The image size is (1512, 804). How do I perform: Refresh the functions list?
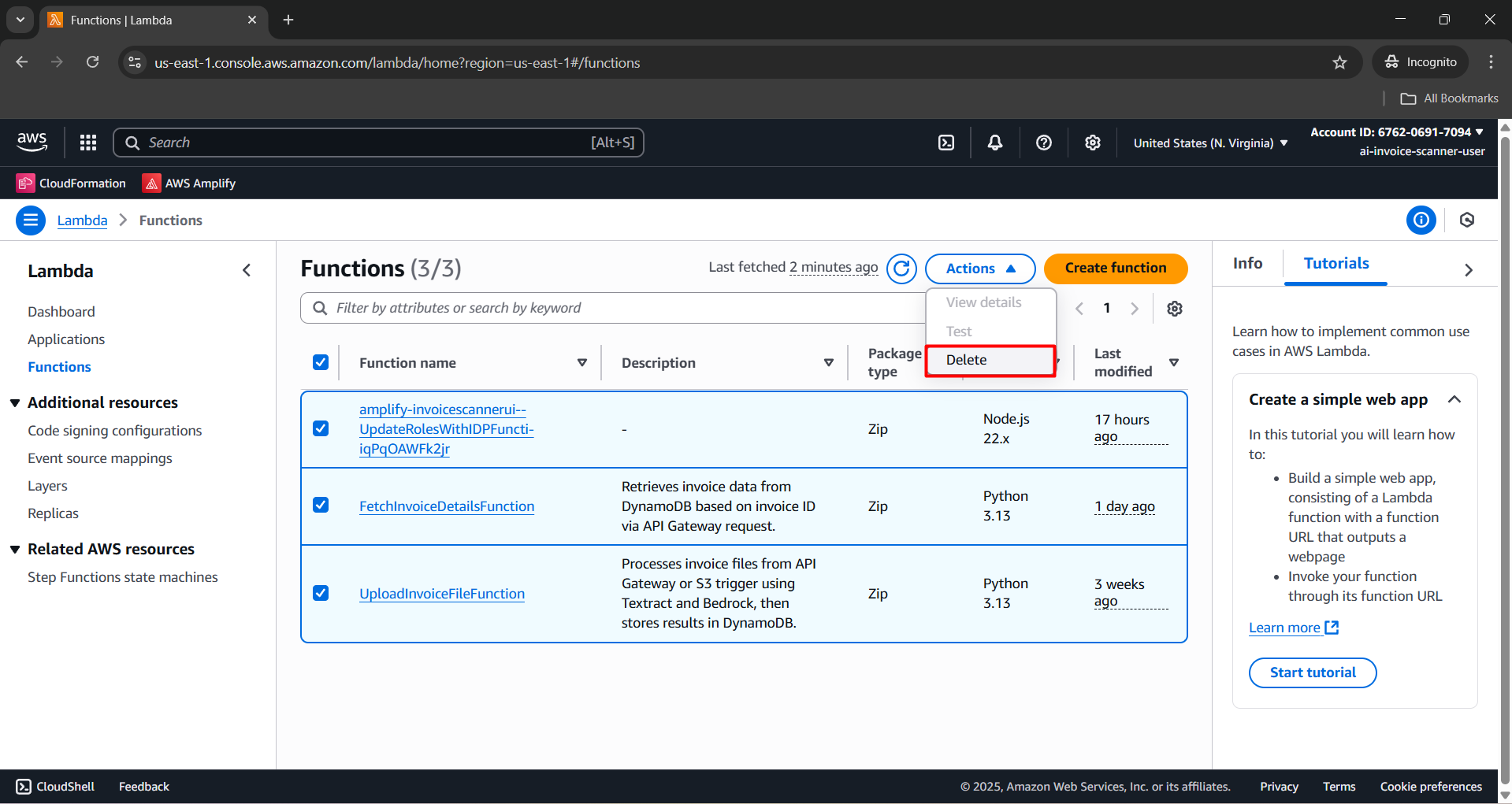coord(901,269)
